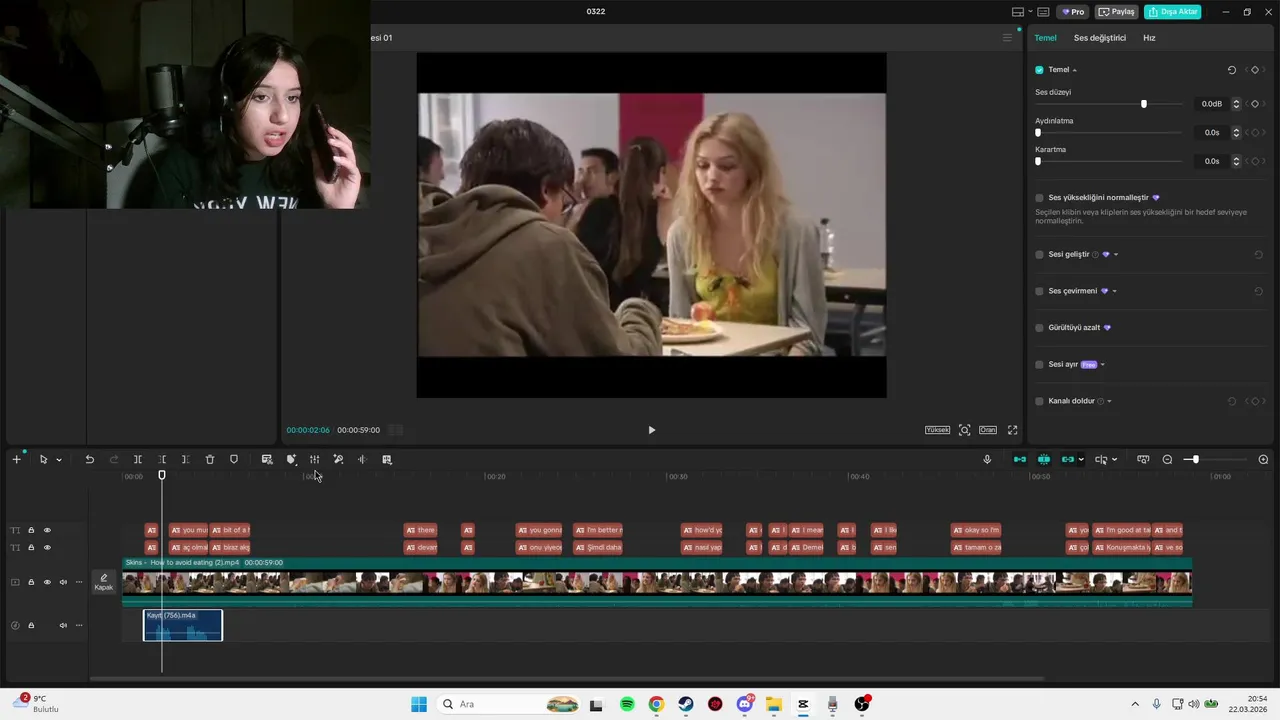Expand the selection tool dropdown arrow
This screenshot has width=1280, height=720.
pyautogui.click(x=59, y=460)
